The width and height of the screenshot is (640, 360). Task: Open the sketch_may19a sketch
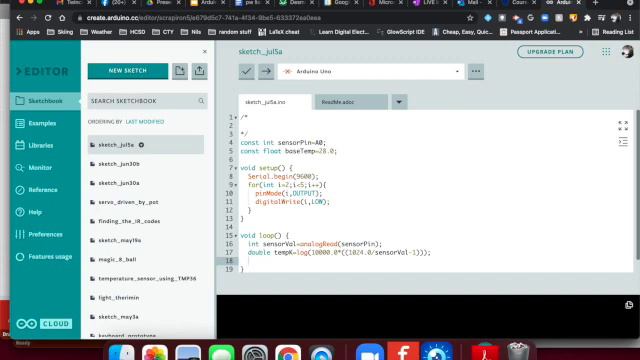click(x=146, y=240)
